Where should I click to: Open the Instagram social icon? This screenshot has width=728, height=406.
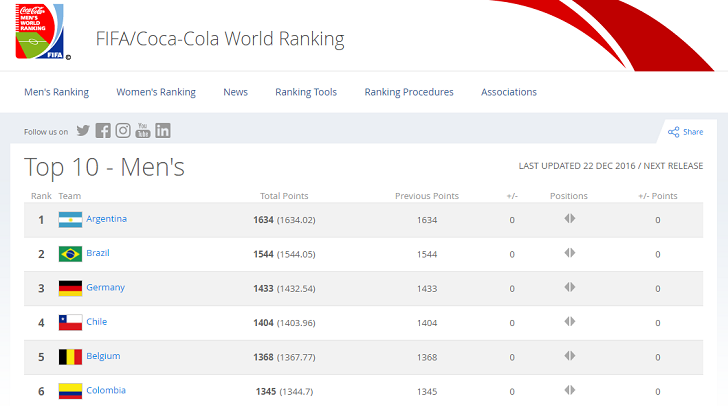[123, 131]
